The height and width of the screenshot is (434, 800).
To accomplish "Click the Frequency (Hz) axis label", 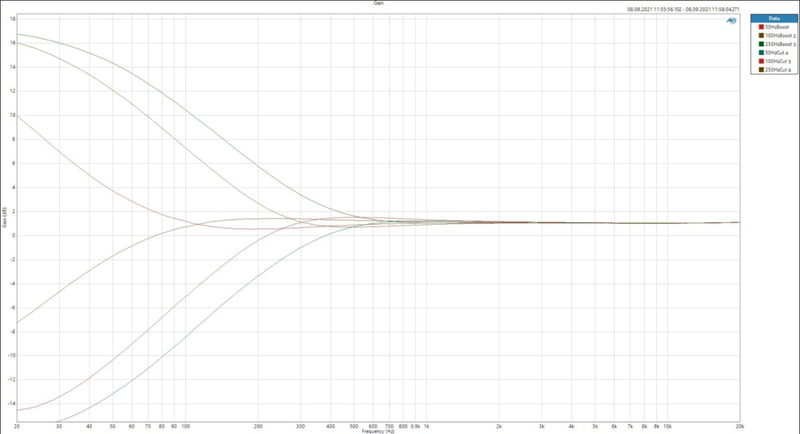I will (x=378, y=431).
